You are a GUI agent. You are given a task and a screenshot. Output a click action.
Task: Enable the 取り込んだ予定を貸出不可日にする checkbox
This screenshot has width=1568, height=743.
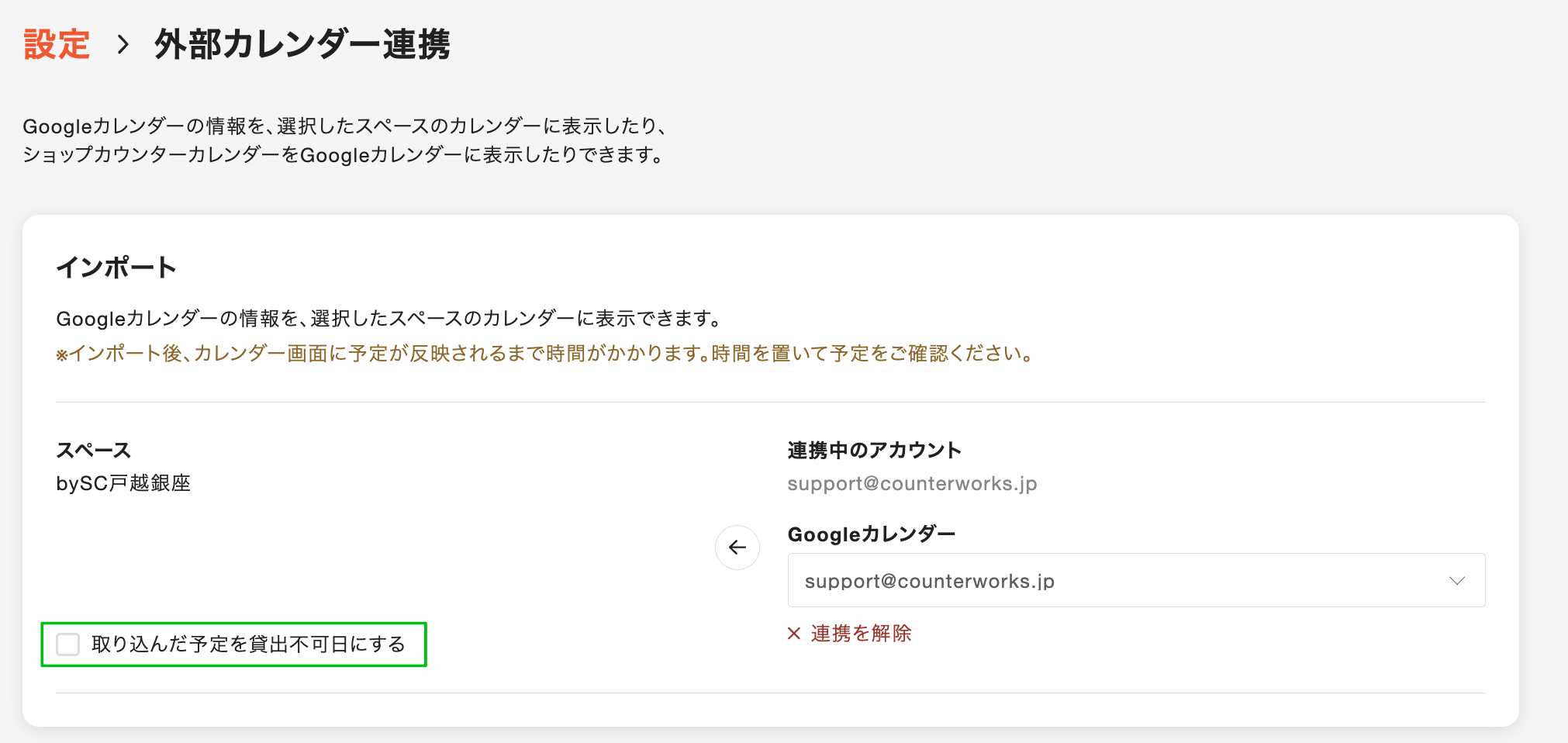[x=68, y=645]
